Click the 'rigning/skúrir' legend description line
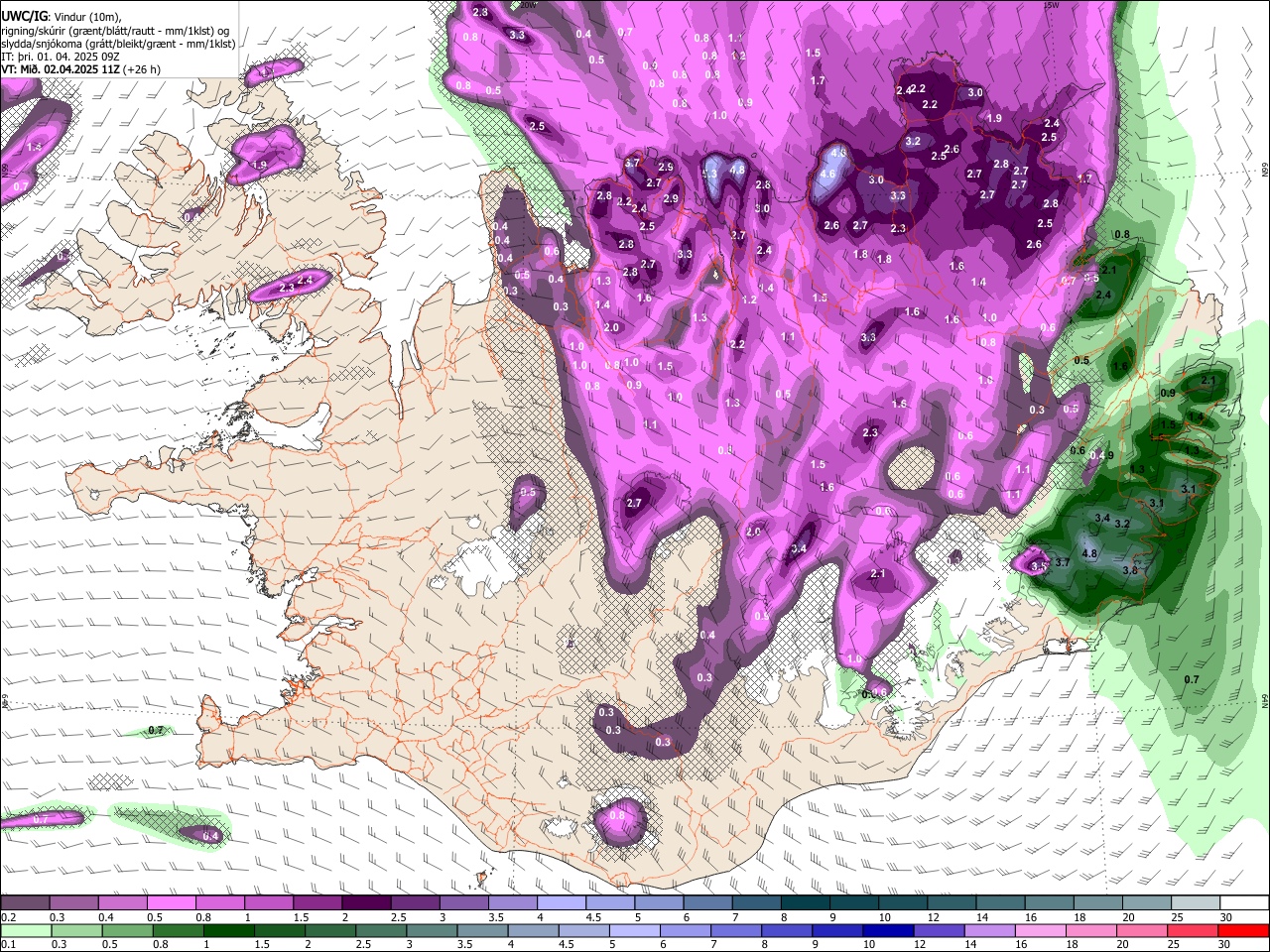The image size is (1270, 952). (115, 31)
